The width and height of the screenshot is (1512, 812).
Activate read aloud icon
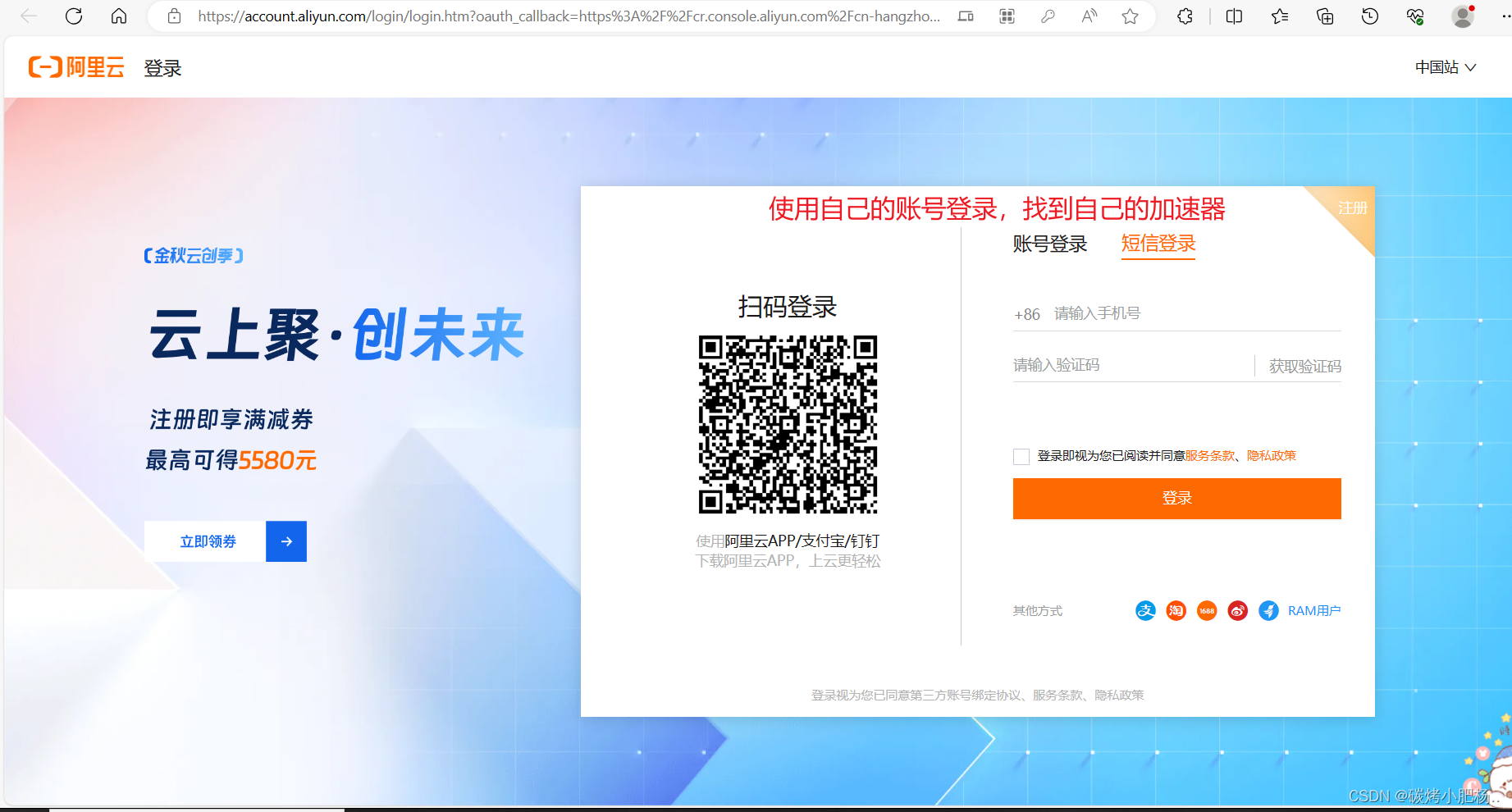(1089, 16)
